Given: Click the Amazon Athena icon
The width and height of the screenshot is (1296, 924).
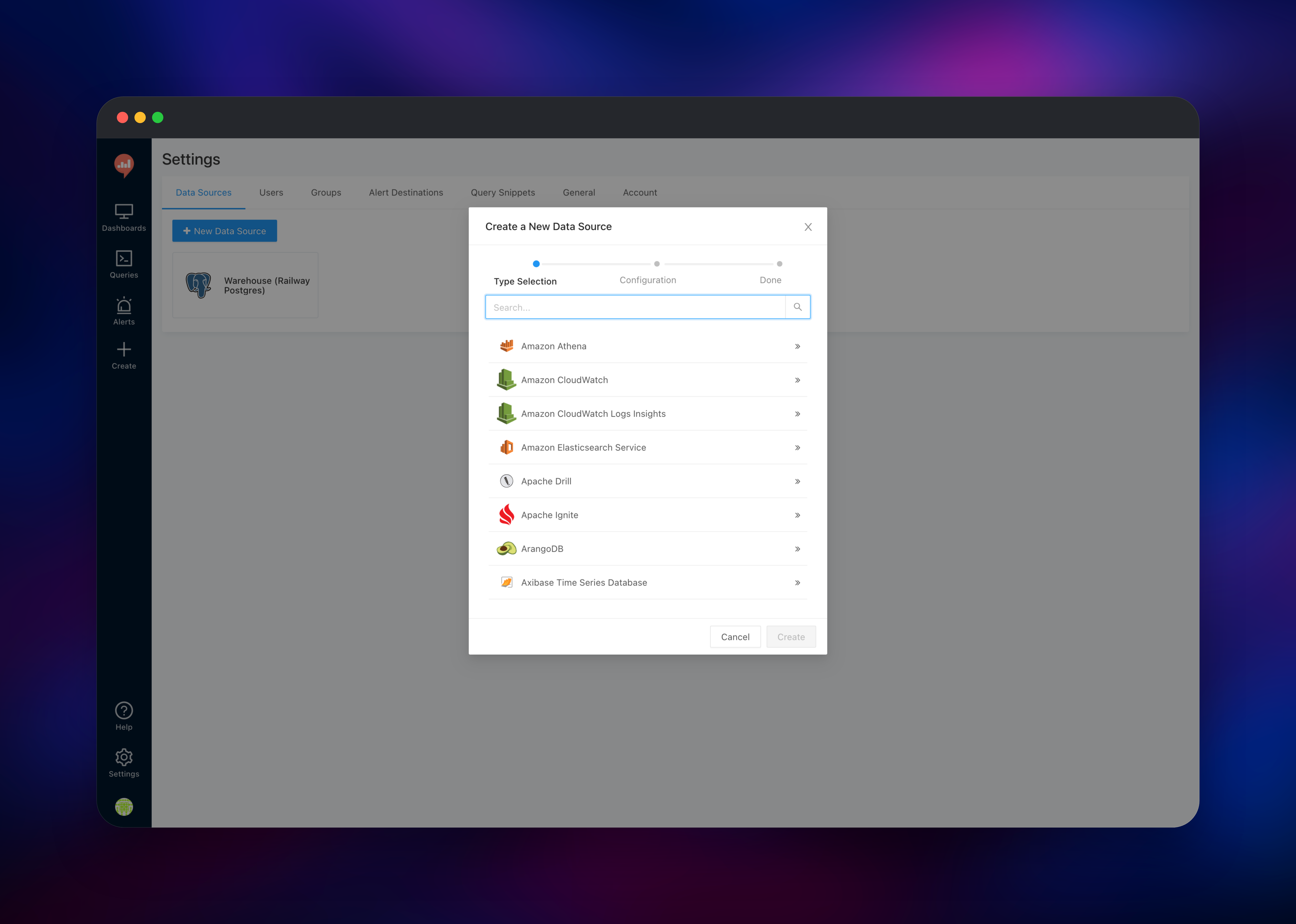Looking at the screenshot, I should (507, 346).
